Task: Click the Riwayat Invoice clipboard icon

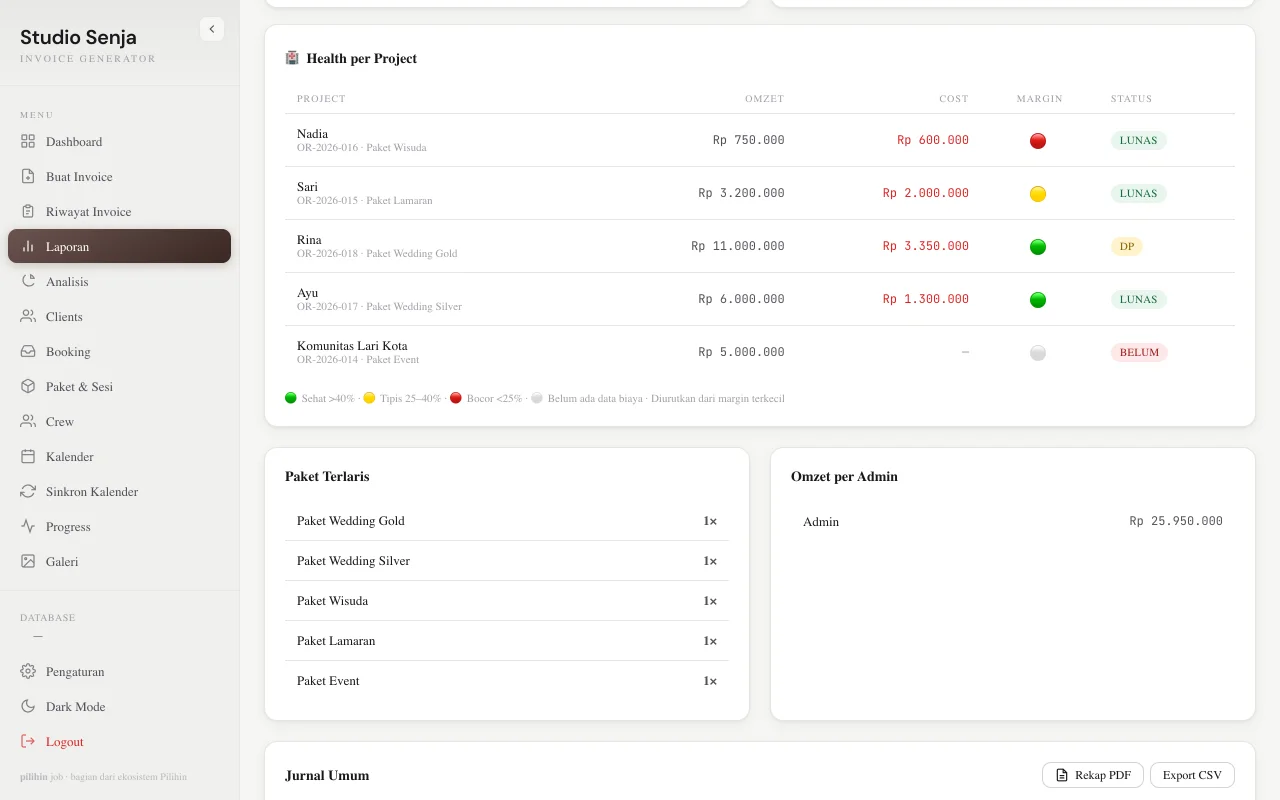Action: (28, 212)
